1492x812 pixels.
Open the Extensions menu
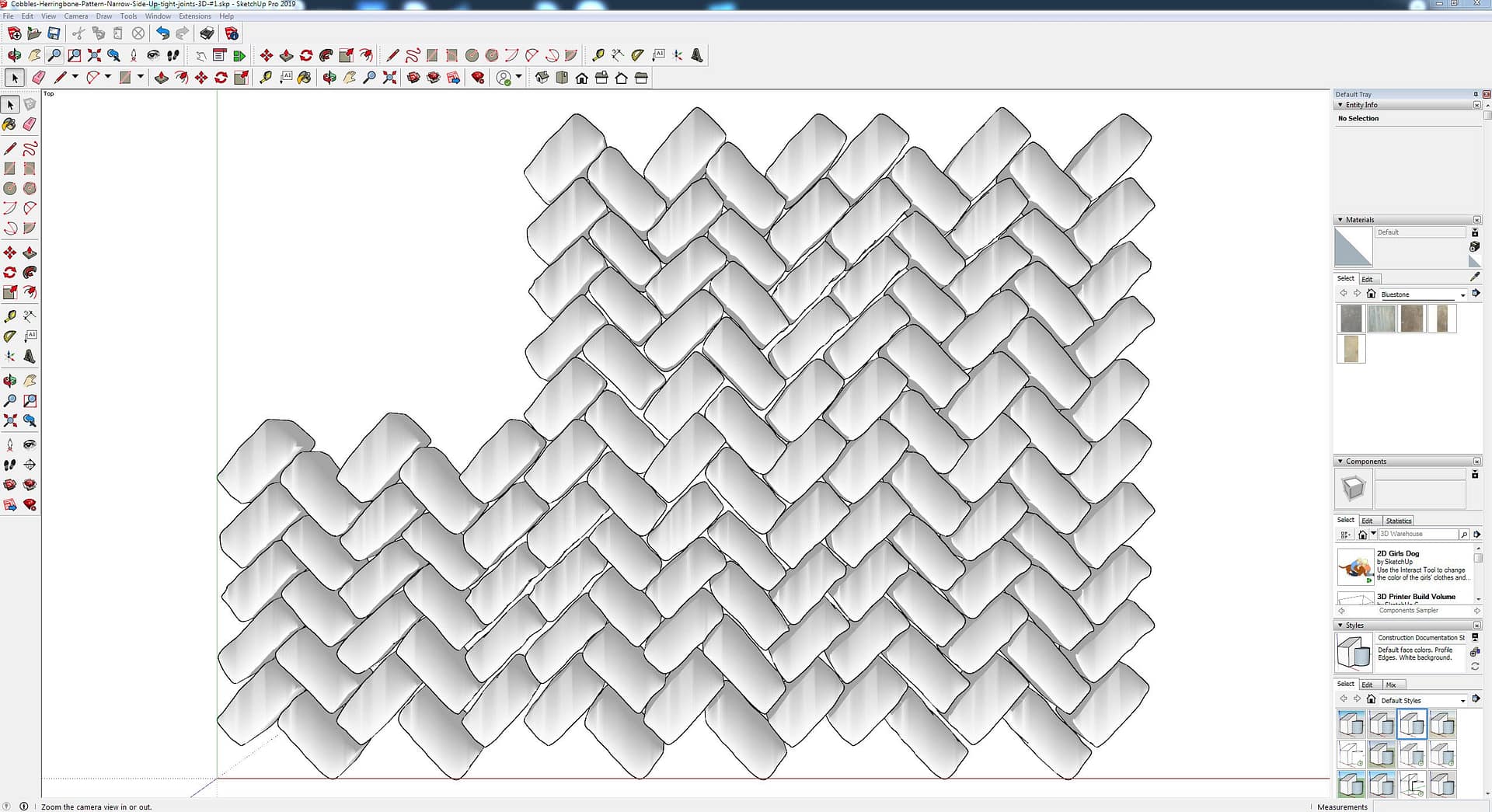coord(194,16)
